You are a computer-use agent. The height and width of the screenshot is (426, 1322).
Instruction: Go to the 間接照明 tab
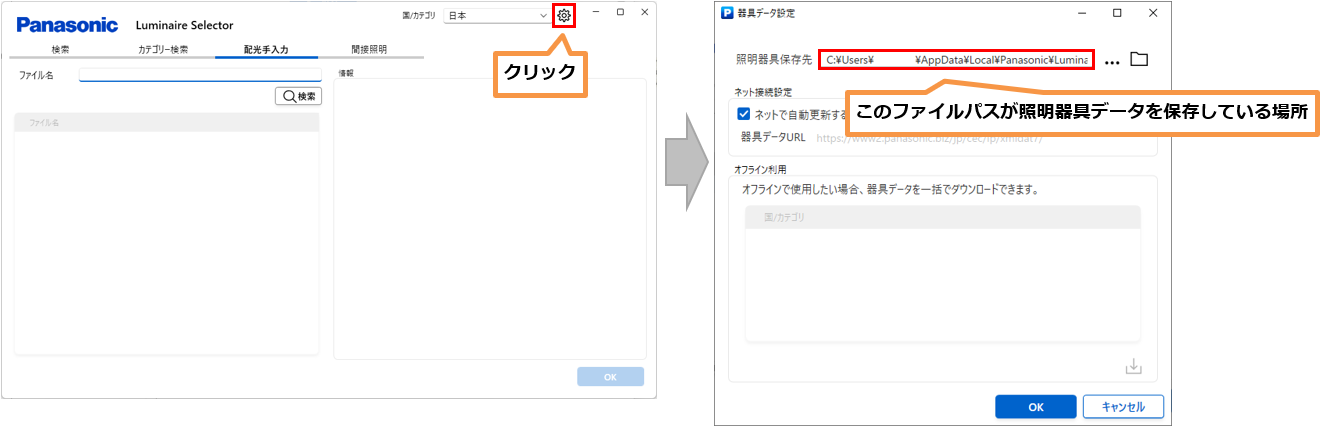click(369, 49)
